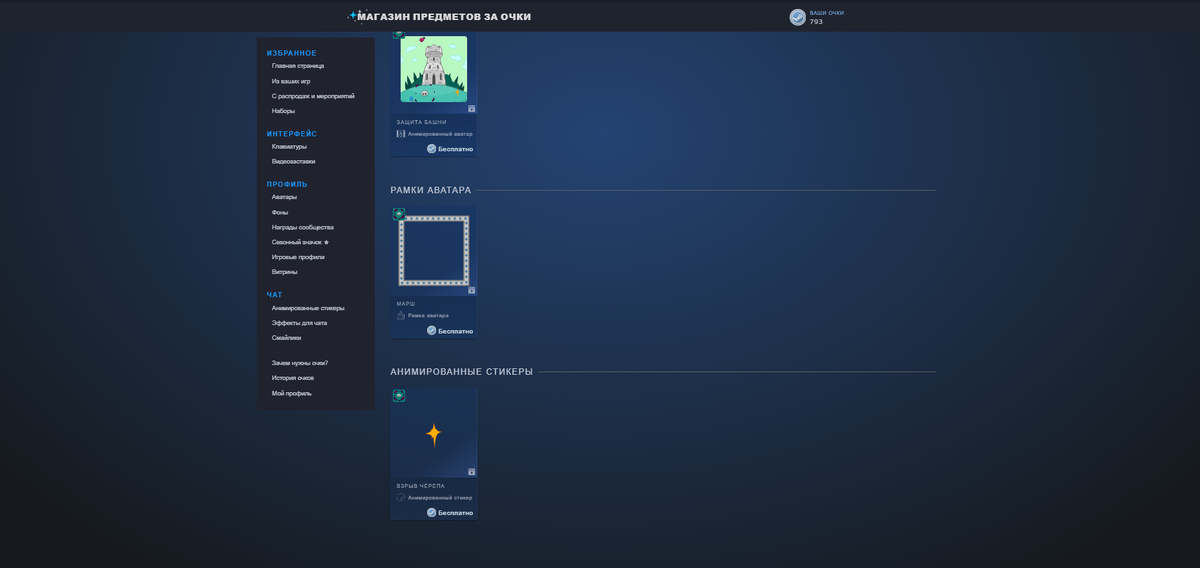Click the game badge icon on Защита башни card
This screenshot has width=1200, height=568.
tap(399, 33)
